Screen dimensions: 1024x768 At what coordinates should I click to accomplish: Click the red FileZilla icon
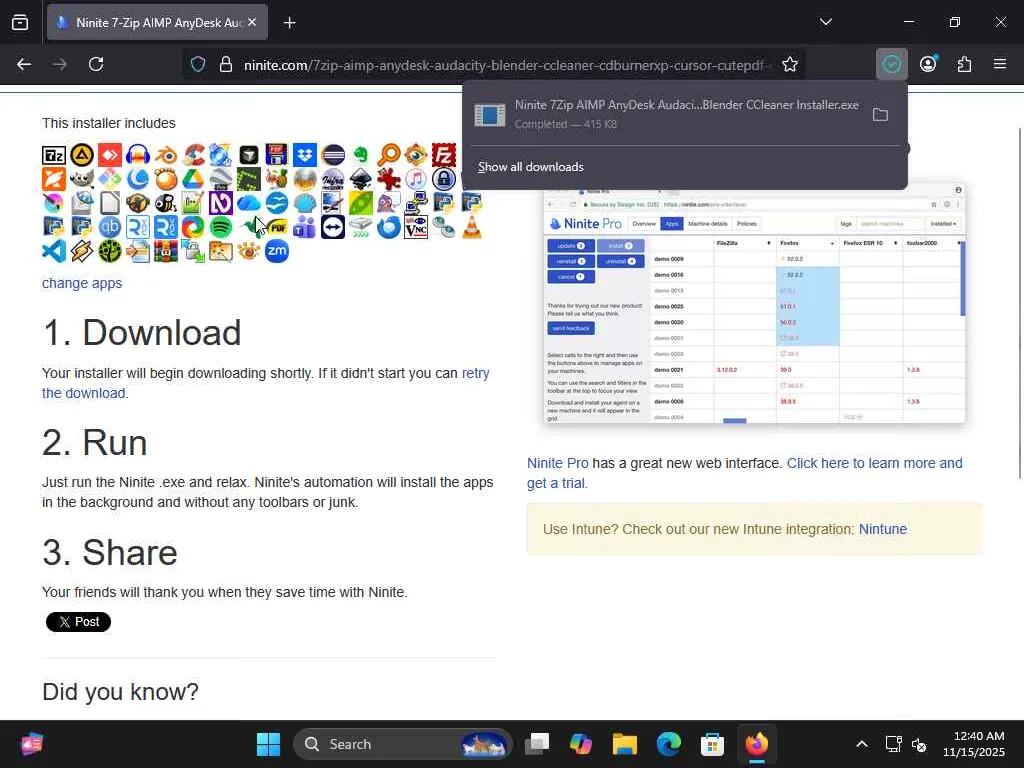(444, 155)
